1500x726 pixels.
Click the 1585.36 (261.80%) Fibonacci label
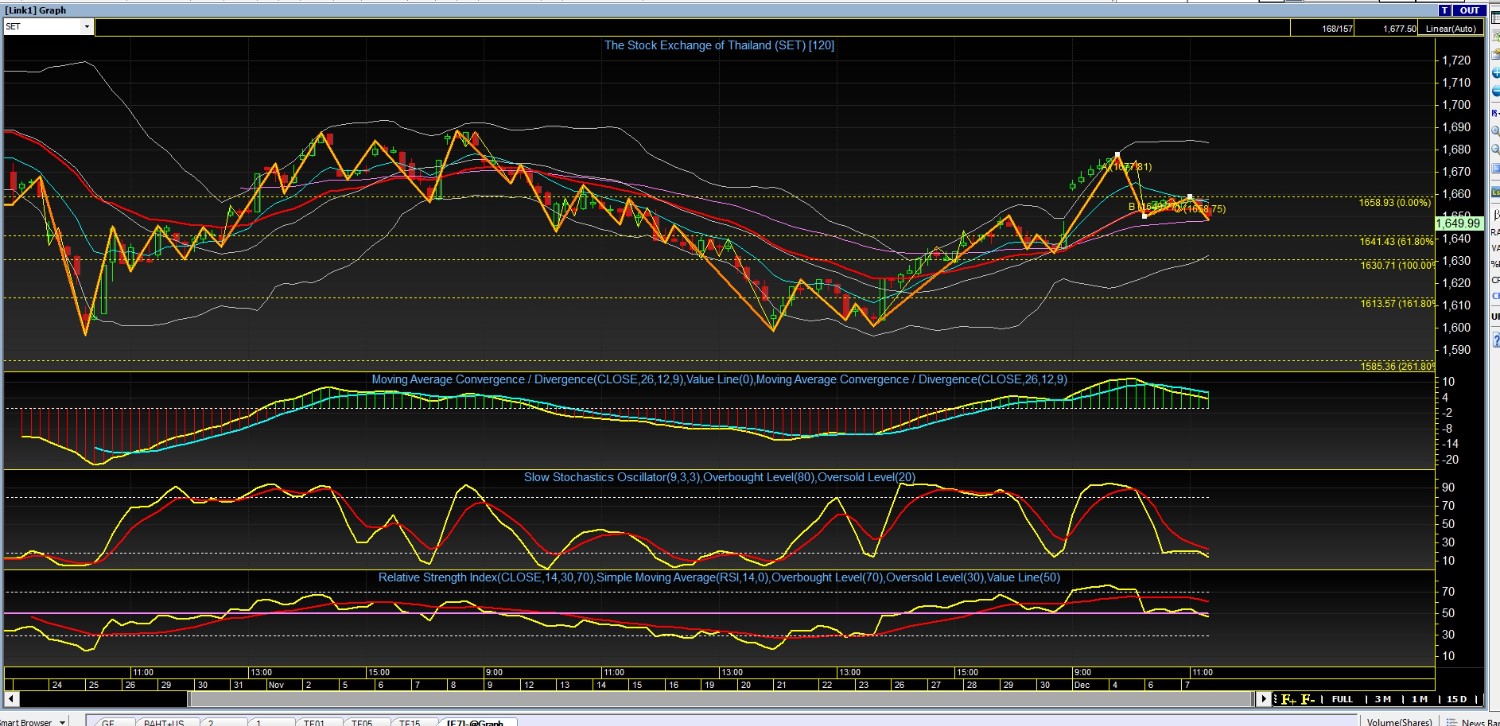[1397, 366]
